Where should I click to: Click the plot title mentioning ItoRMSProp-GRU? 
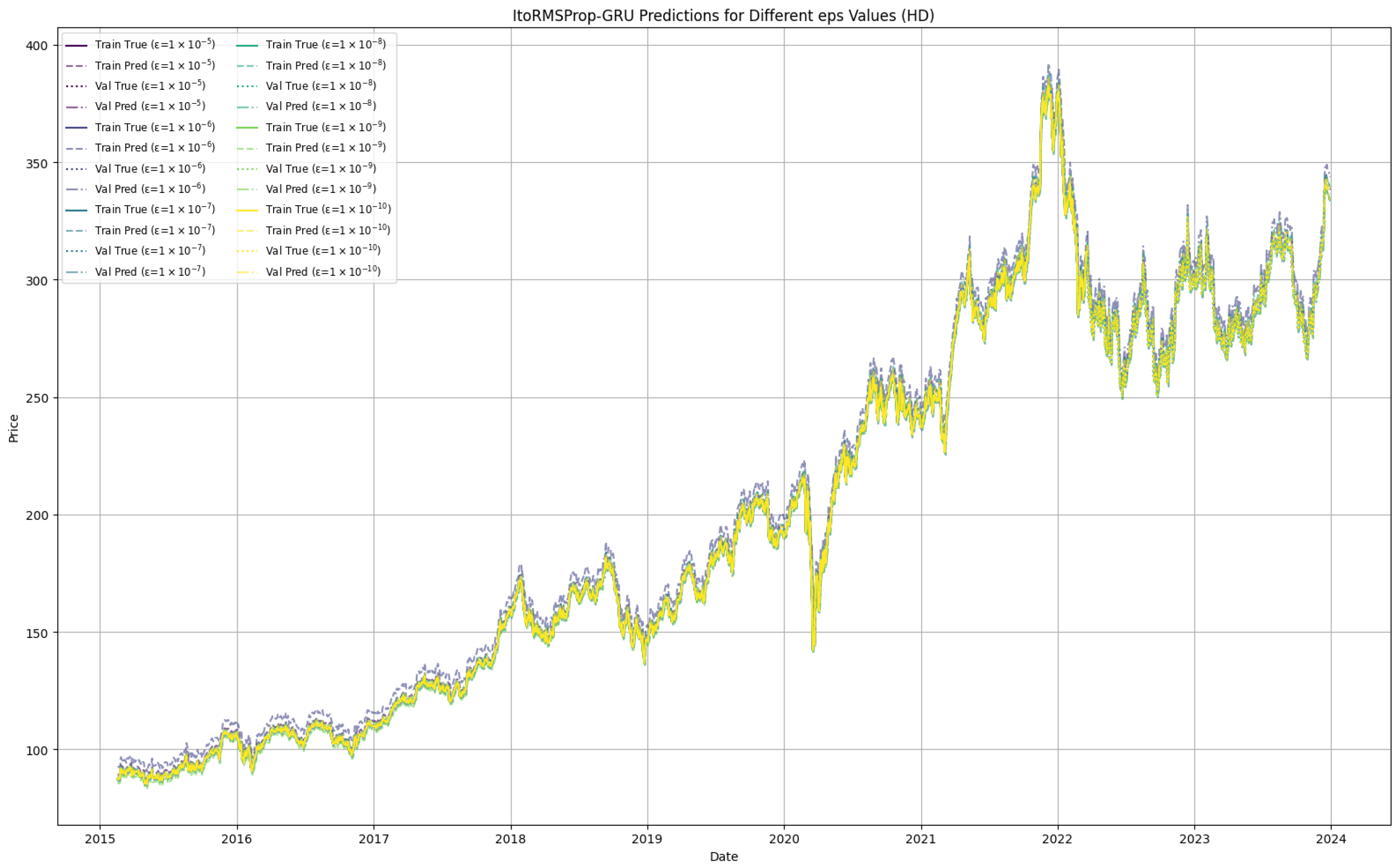[723, 15]
